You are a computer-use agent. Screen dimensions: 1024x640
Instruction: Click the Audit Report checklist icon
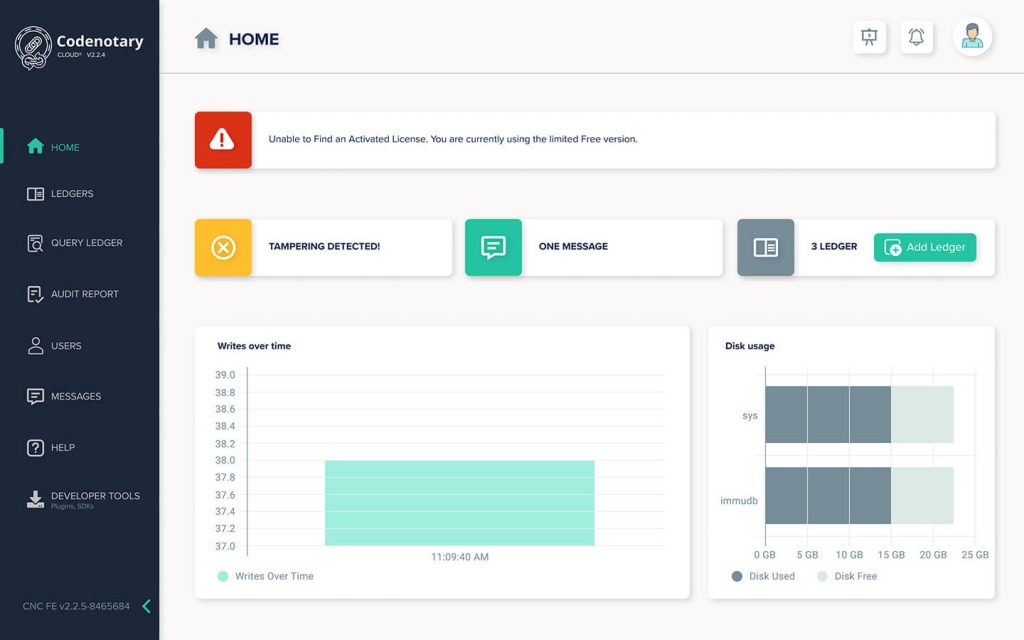coord(35,295)
